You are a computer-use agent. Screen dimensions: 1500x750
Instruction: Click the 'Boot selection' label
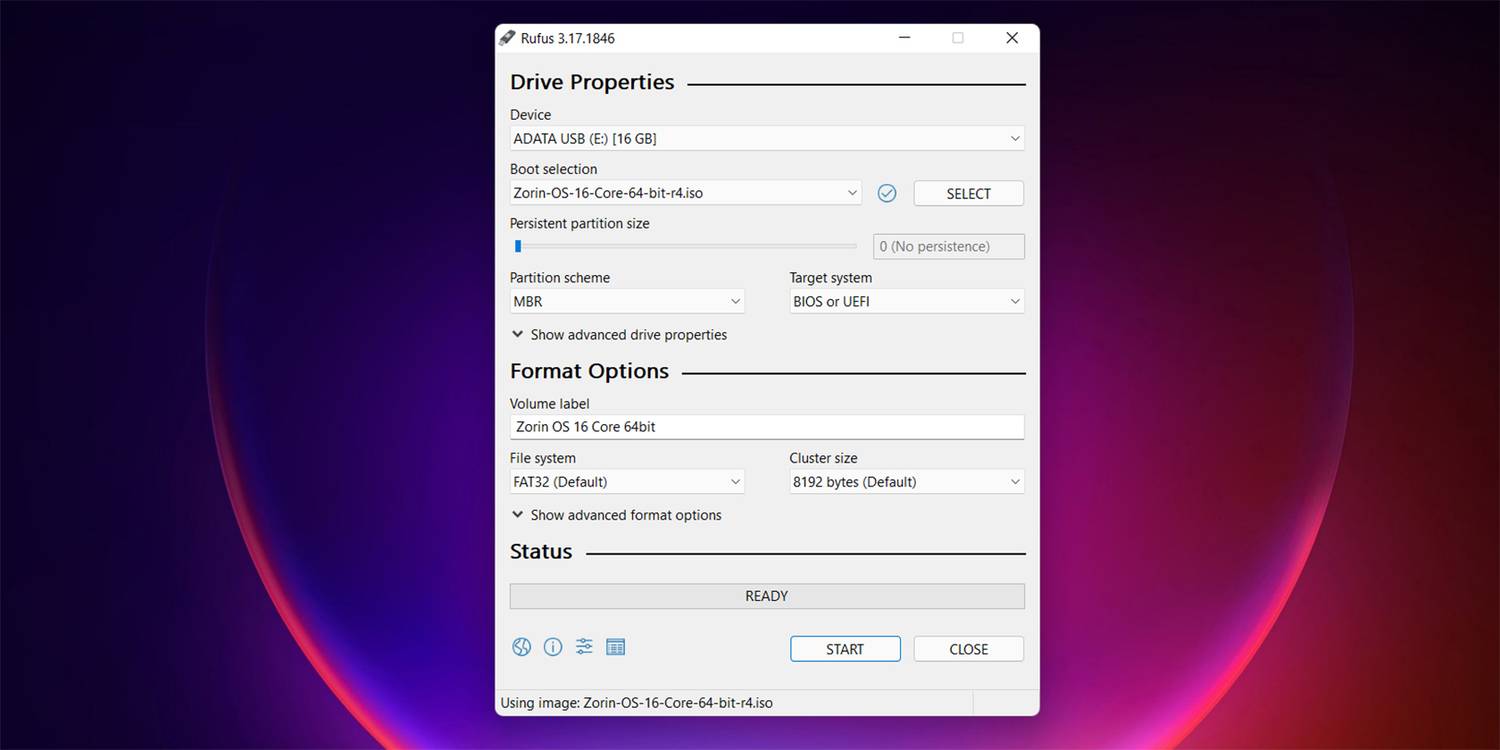554,169
